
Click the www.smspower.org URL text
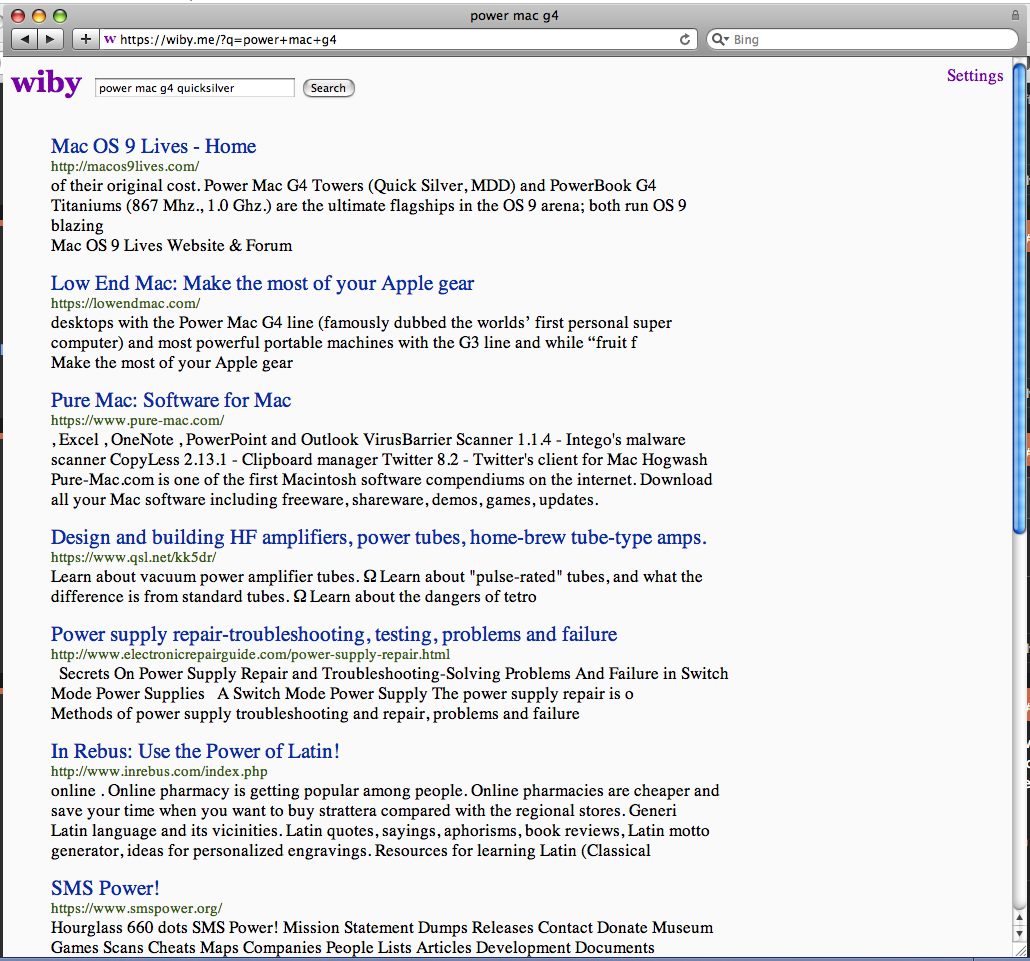point(136,908)
